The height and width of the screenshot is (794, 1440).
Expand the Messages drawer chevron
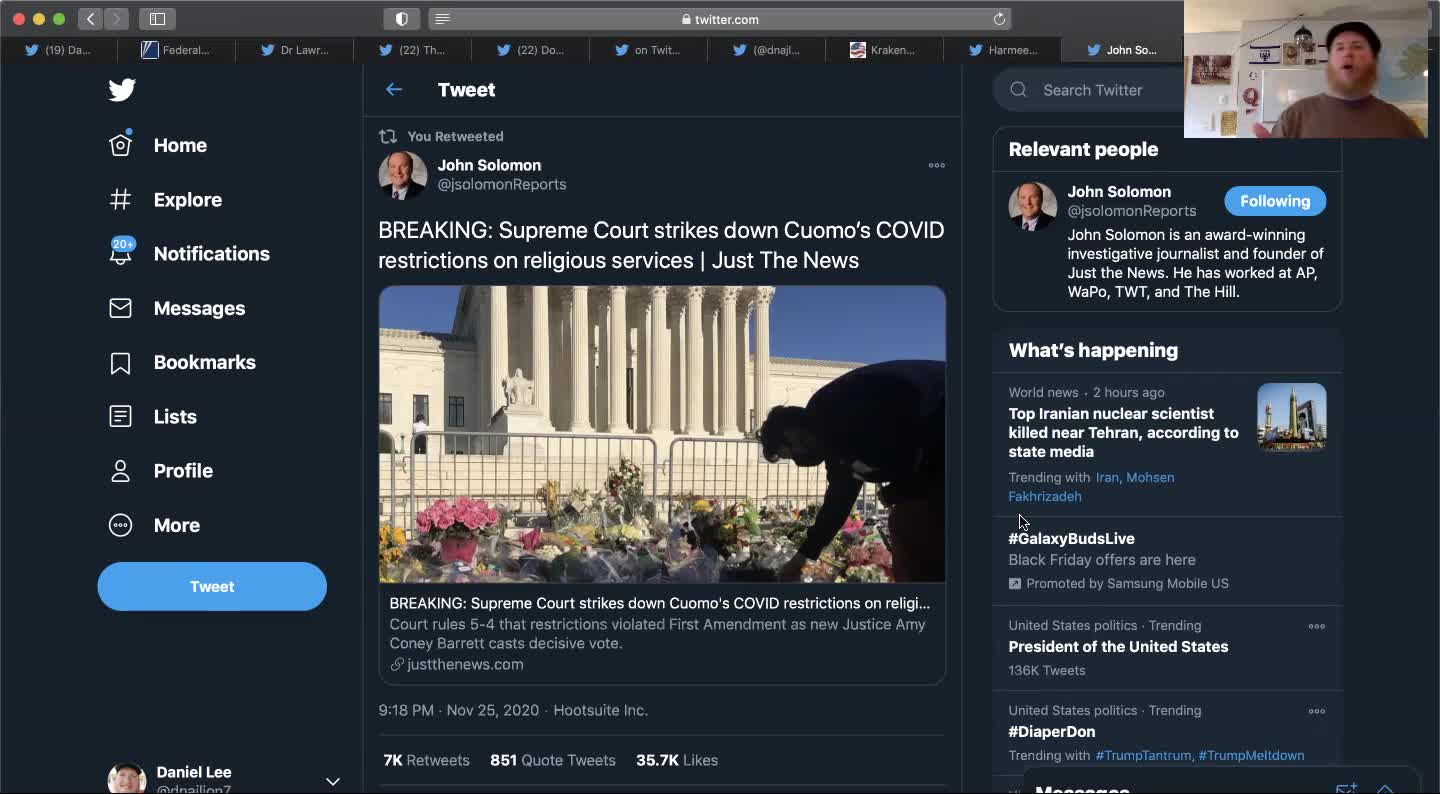1385,788
